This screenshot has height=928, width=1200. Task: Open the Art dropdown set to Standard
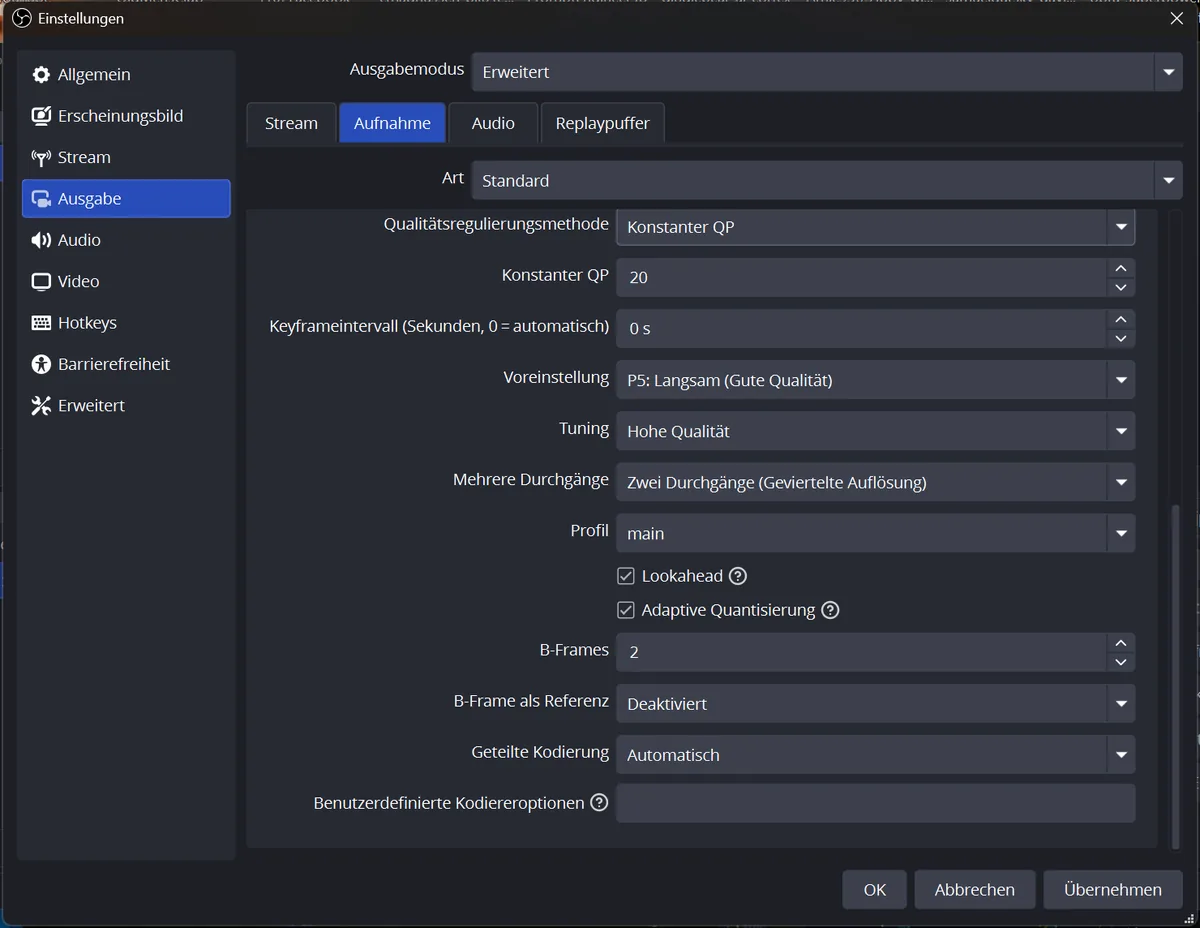point(827,181)
